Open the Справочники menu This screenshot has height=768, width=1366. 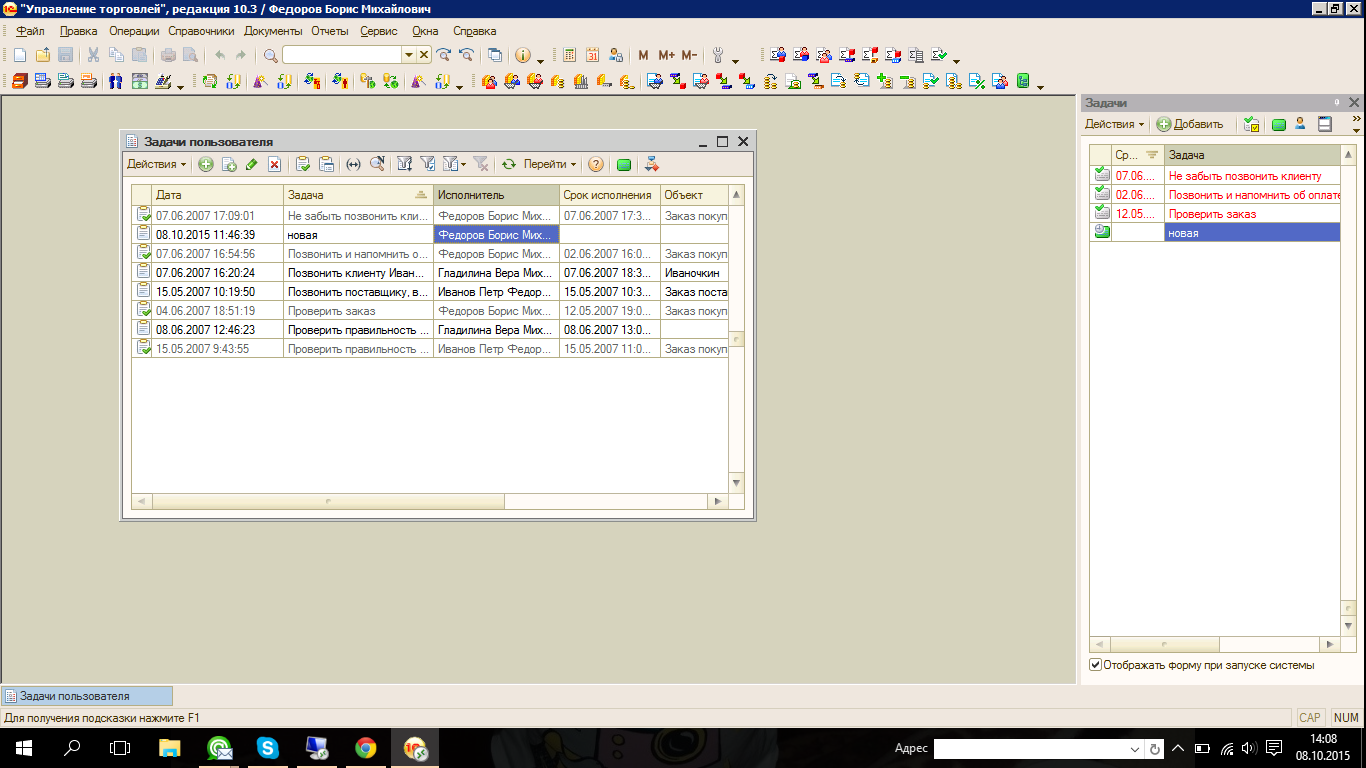click(x=201, y=31)
